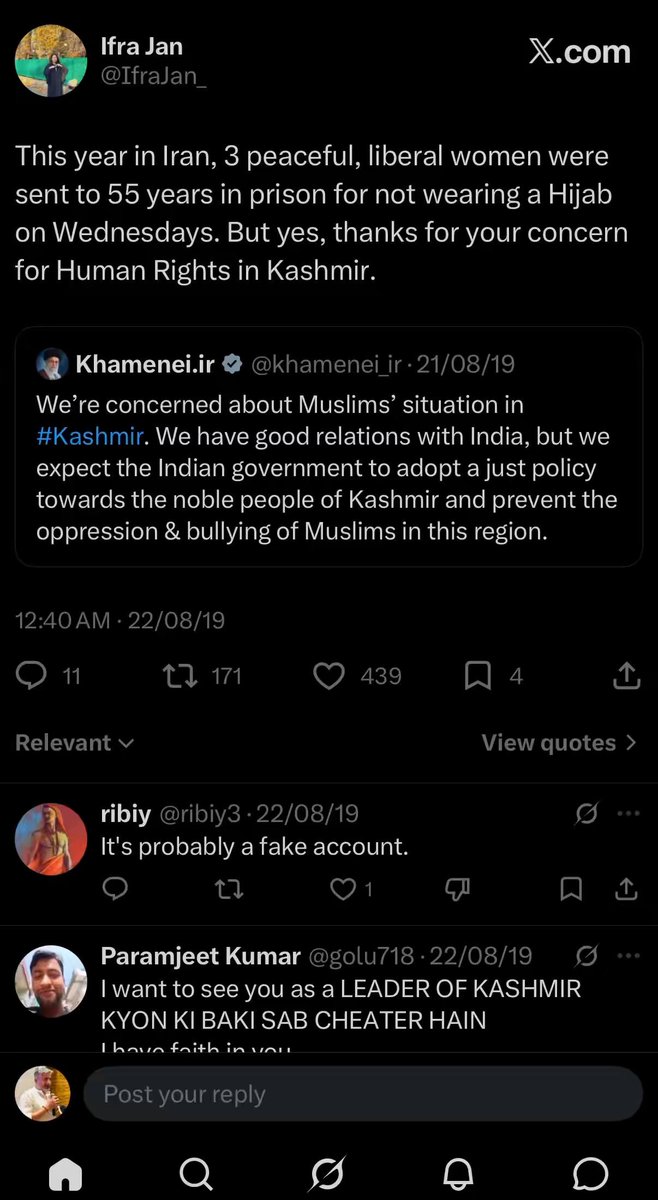This screenshot has width=658, height=1200.
Task: View Khamenei.ir quoted profile picture
Action: point(52,365)
